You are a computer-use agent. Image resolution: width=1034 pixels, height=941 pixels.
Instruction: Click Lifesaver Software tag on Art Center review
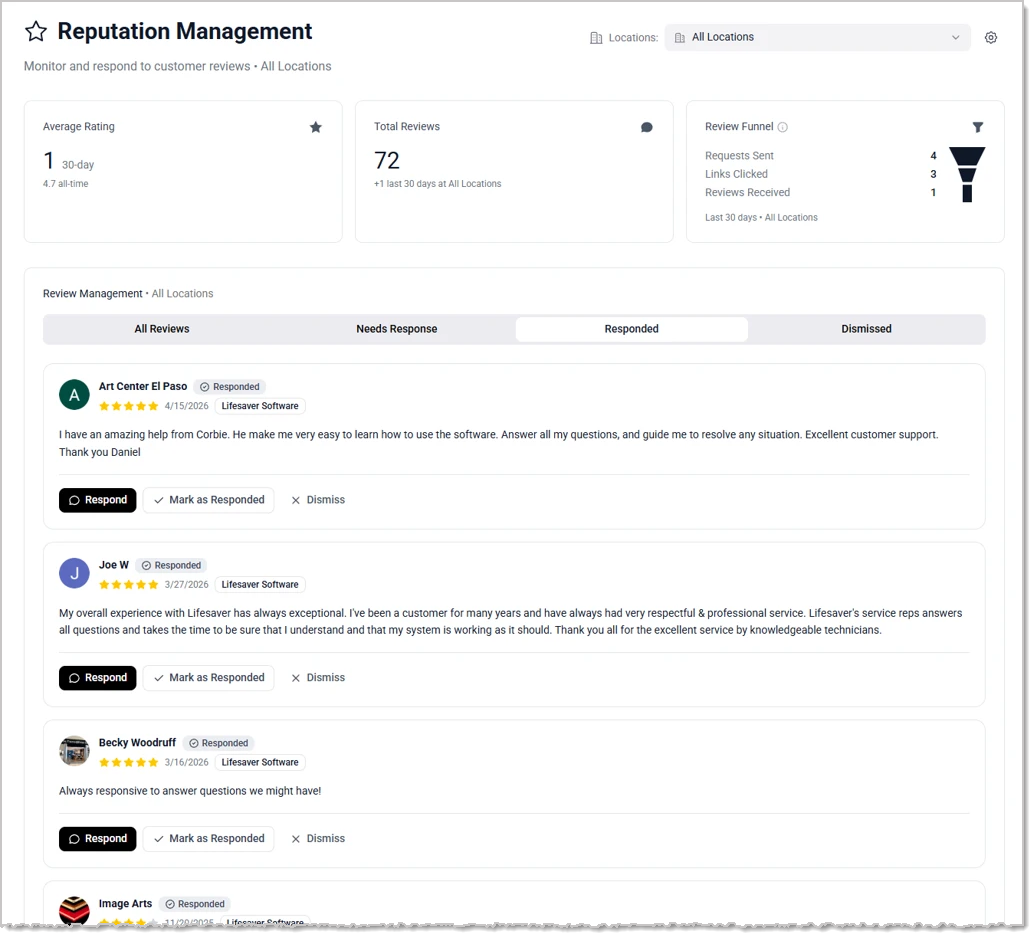(x=261, y=408)
